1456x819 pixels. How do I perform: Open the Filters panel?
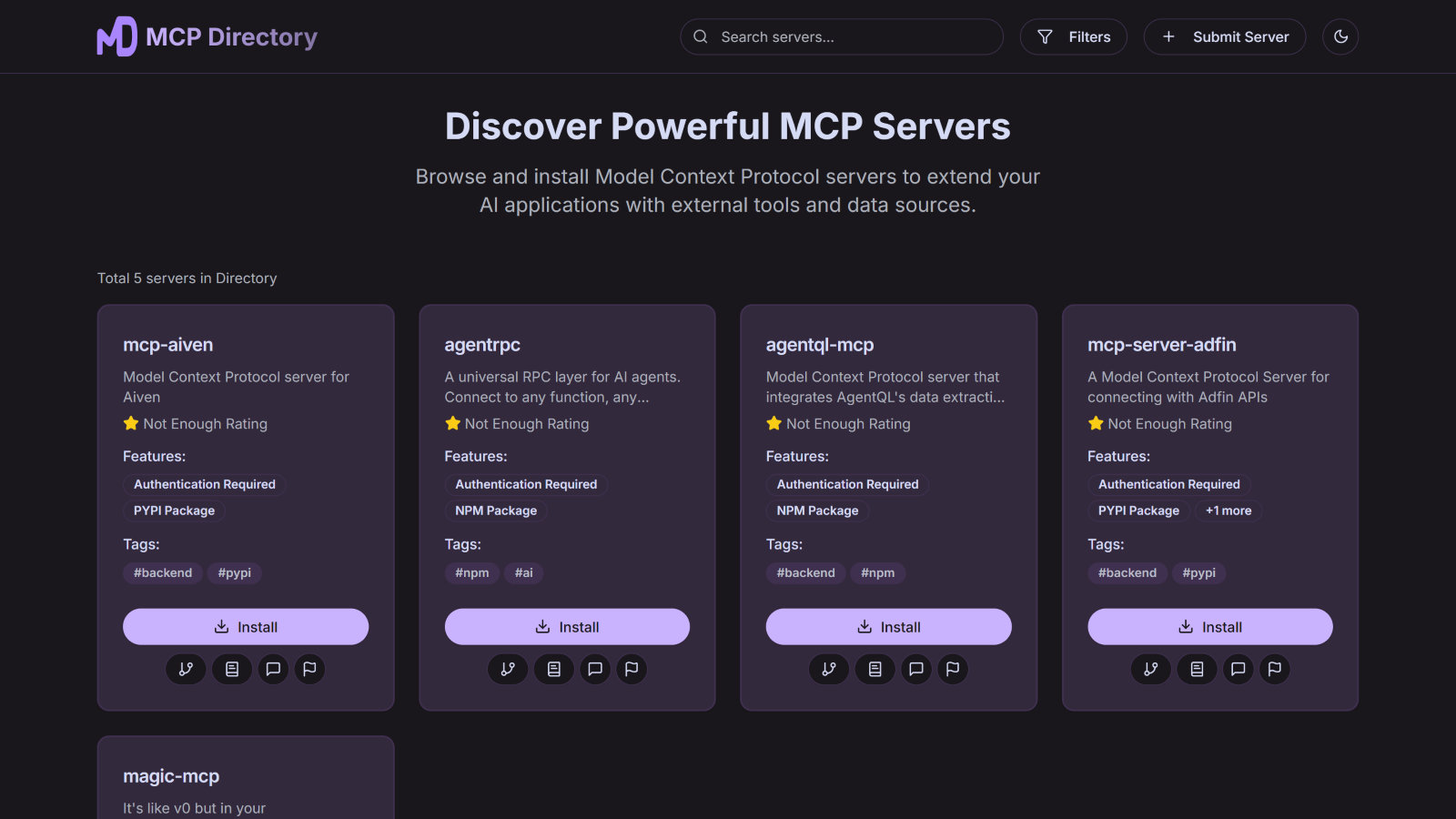pyautogui.click(x=1073, y=36)
